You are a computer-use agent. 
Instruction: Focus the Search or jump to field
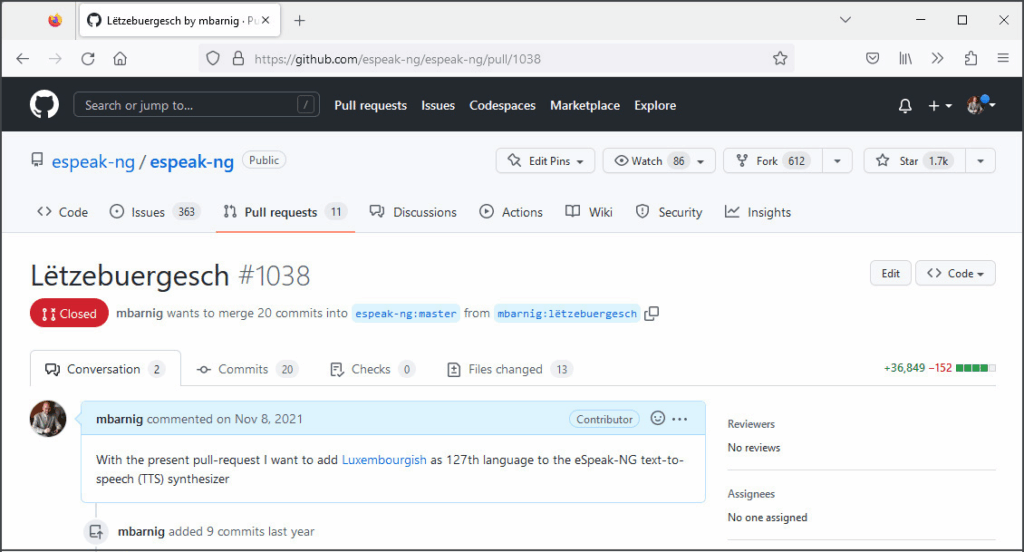[195, 105]
